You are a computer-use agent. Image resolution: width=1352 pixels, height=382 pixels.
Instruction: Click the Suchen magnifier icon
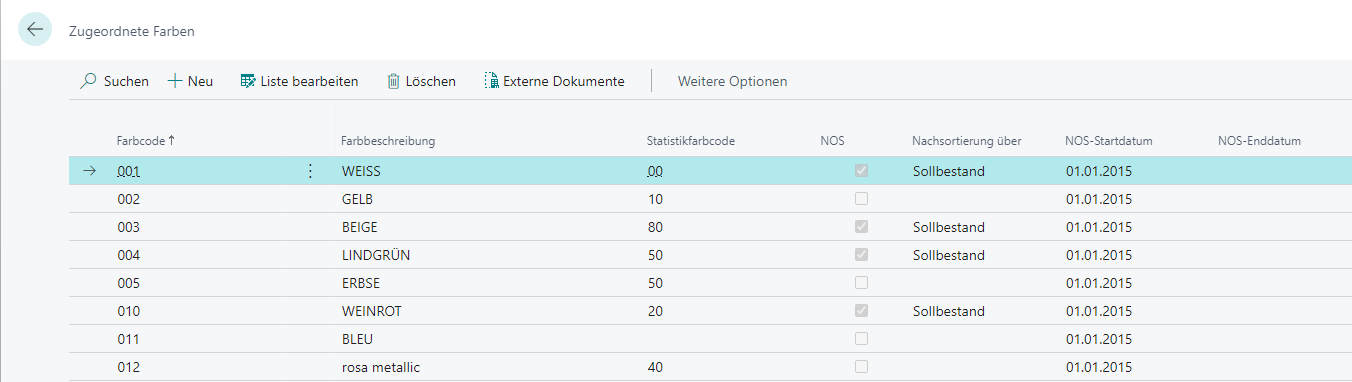click(x=88, y=81)
